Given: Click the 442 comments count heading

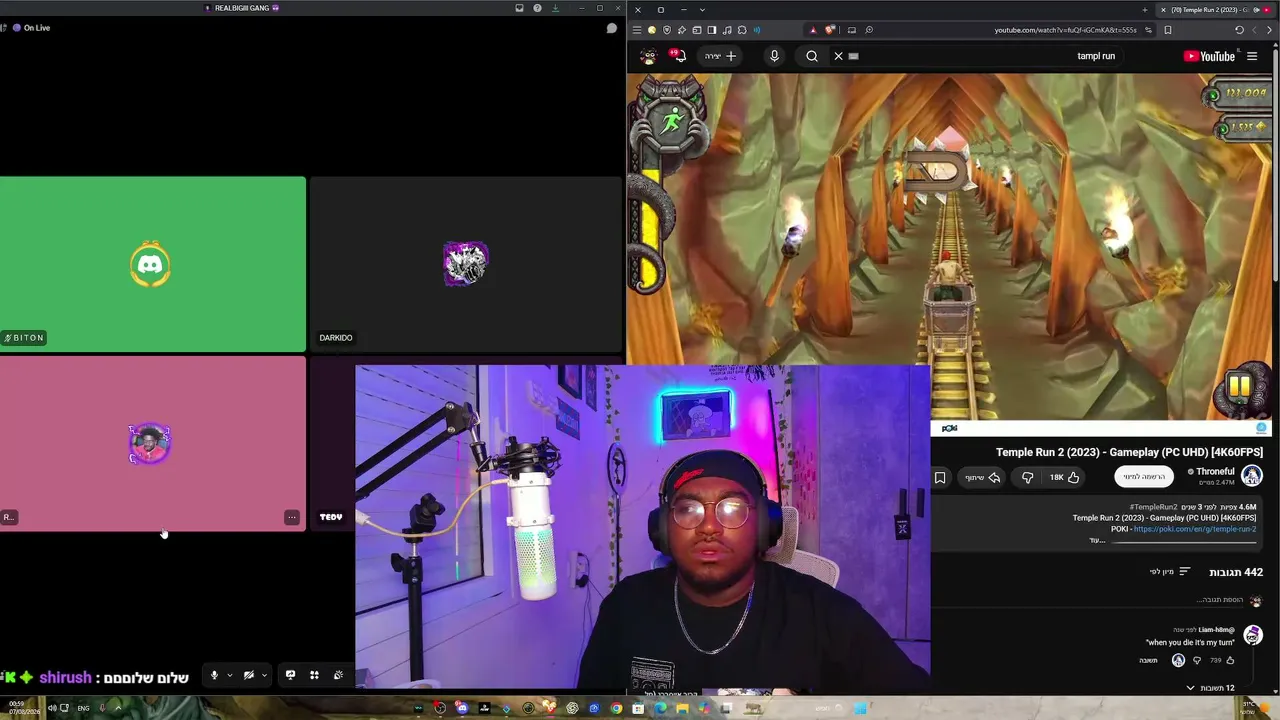Looking at the screenshot, I should coord(1236,572).
